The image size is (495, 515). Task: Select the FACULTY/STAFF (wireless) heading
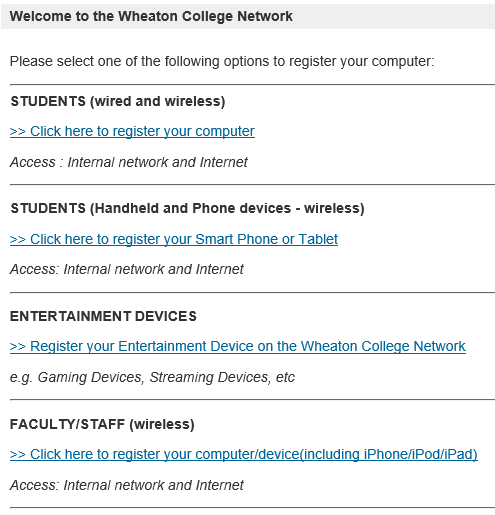coord(102,424)
